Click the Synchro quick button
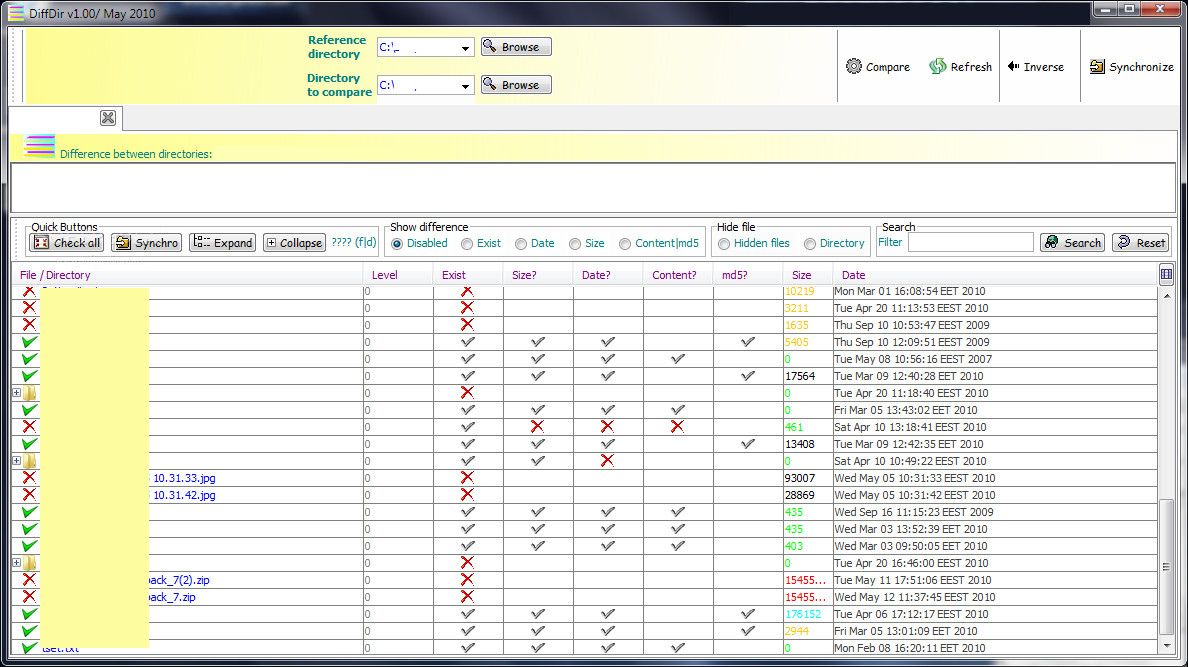Image resolution: width=1188 pixels, height=667 pixels. click(146, 243)
